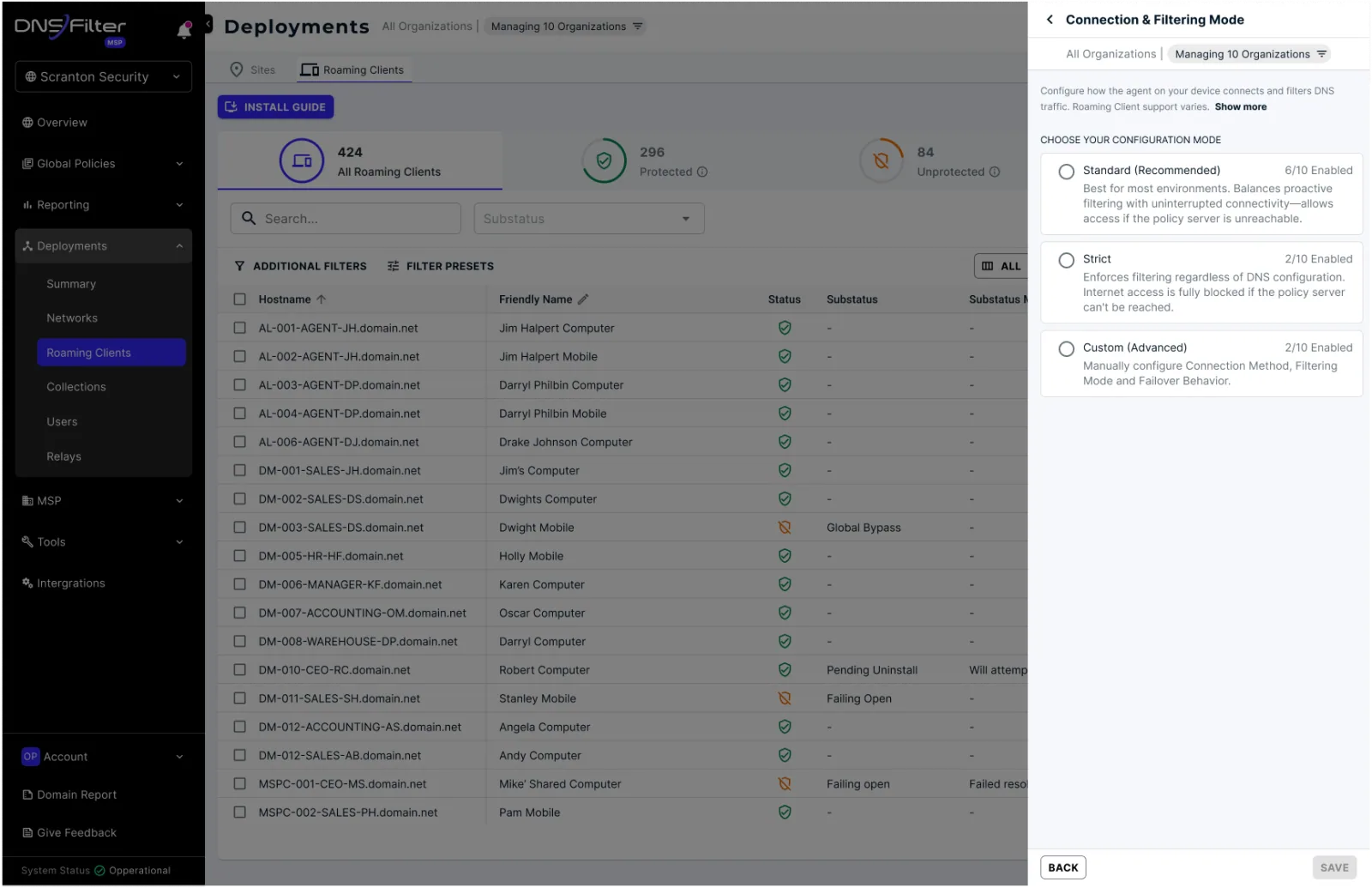The image size is (1372, 888).
Task: Click the Search input field
Action: pyautogui.click(x=346, y=219)
